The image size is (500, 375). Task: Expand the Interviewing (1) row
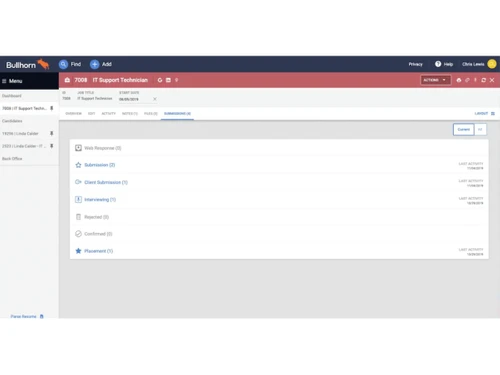click(x=279, y=200)
